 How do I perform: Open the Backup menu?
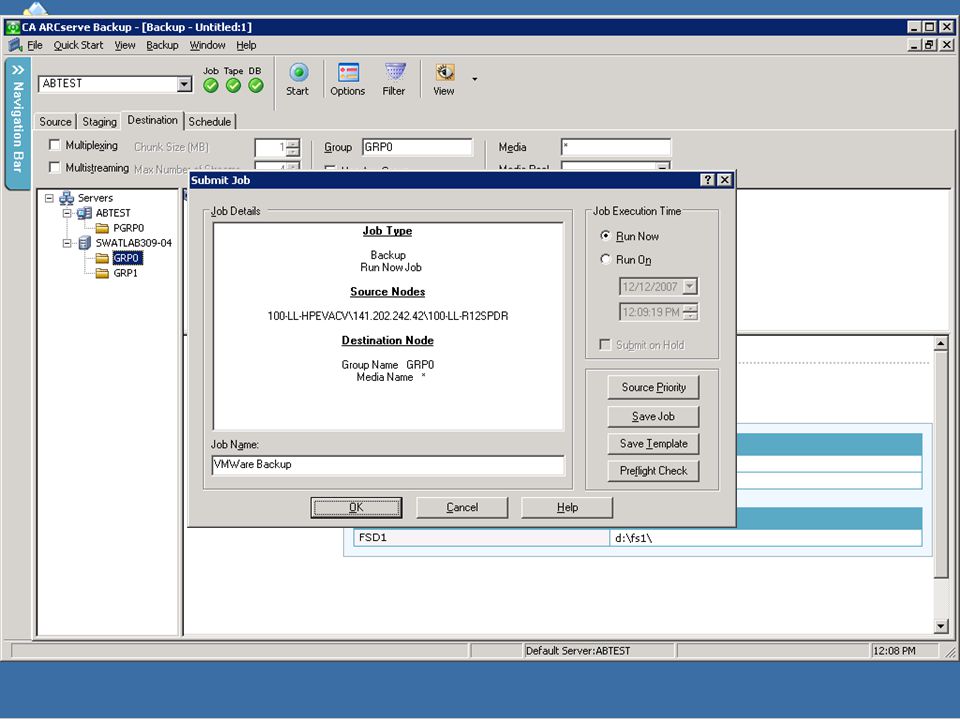tap(162, 45)
